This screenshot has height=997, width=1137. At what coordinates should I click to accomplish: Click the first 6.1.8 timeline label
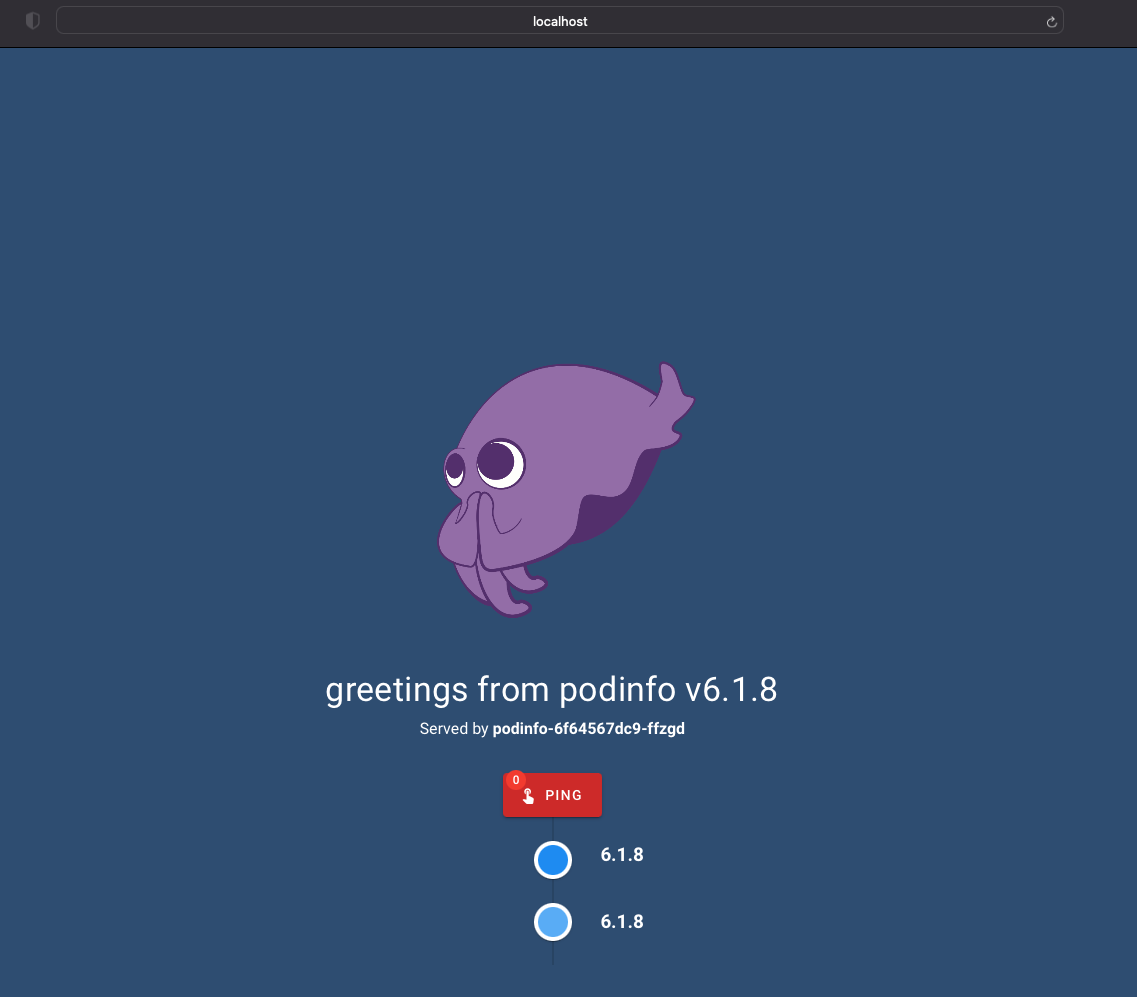click(621, 855)
